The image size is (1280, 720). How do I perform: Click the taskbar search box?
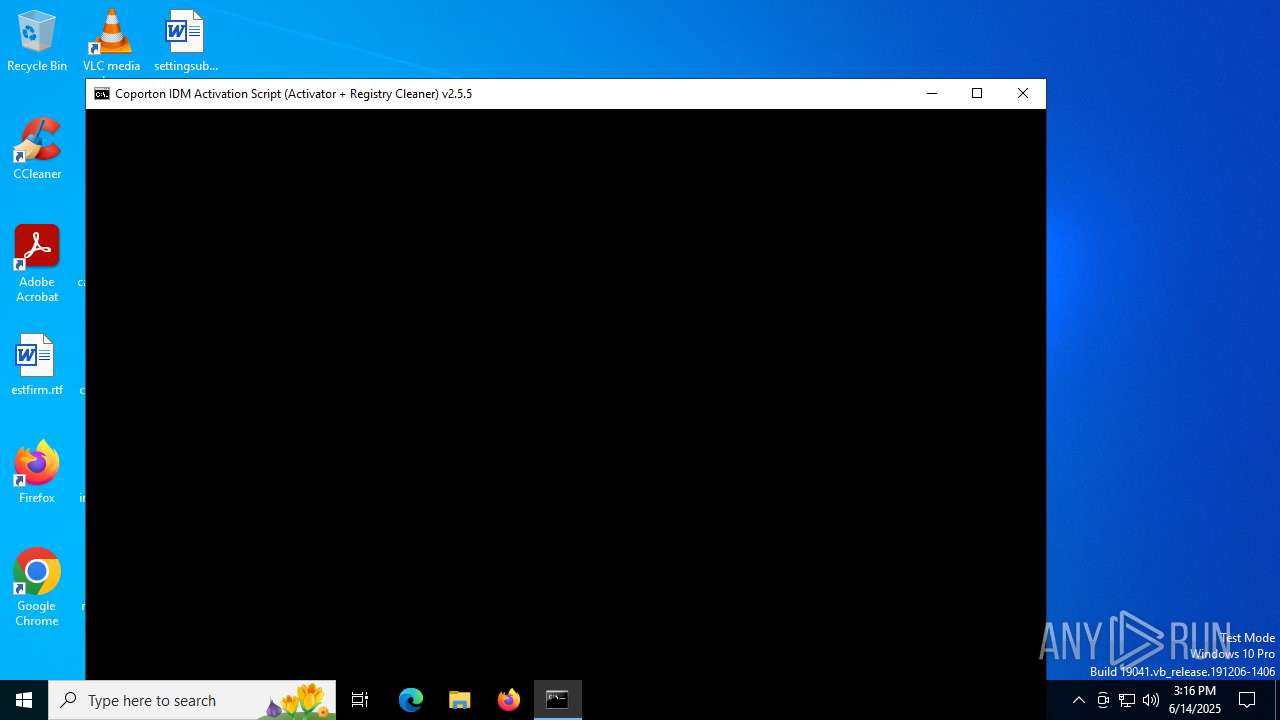pyautogui.click(x=192, y=700)
